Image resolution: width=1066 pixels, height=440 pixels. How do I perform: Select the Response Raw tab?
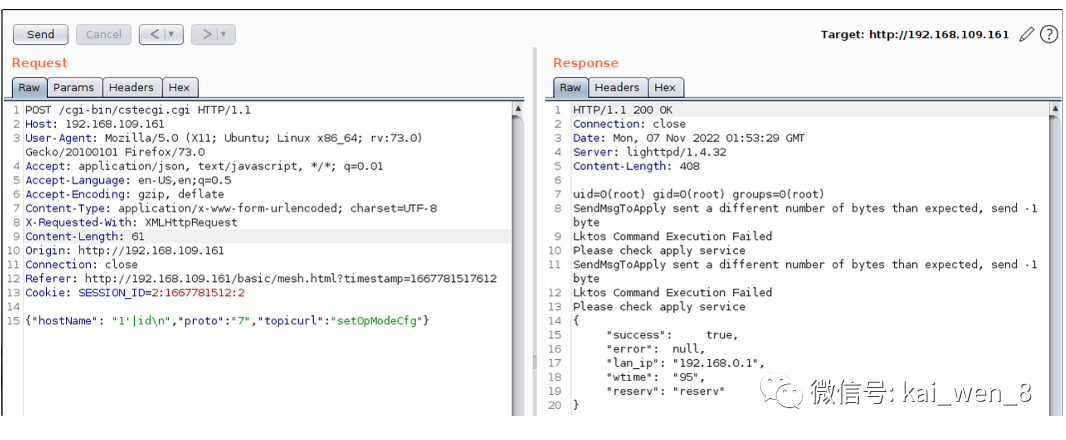coord(570,88)
